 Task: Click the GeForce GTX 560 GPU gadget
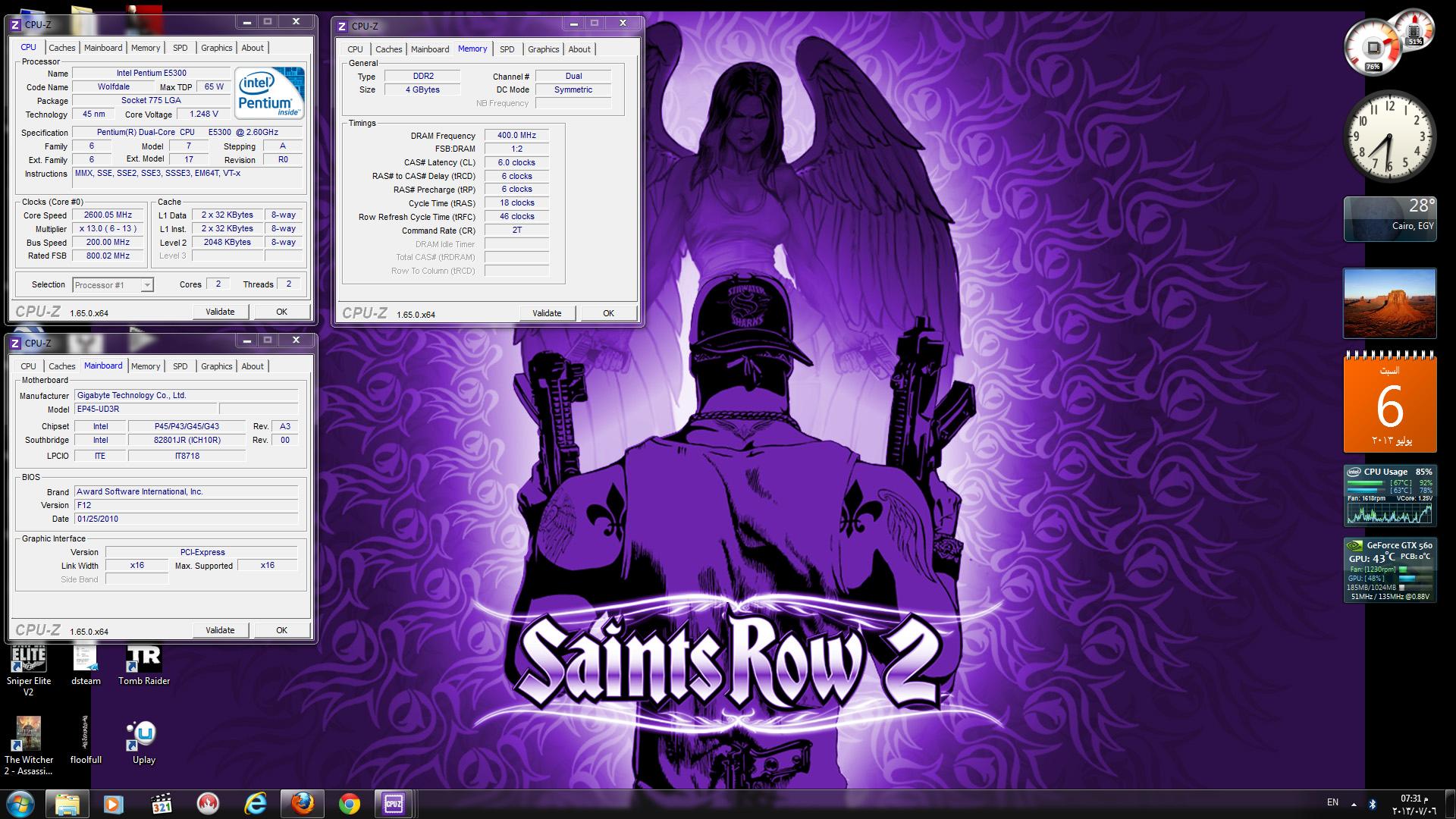point(1389,570)
